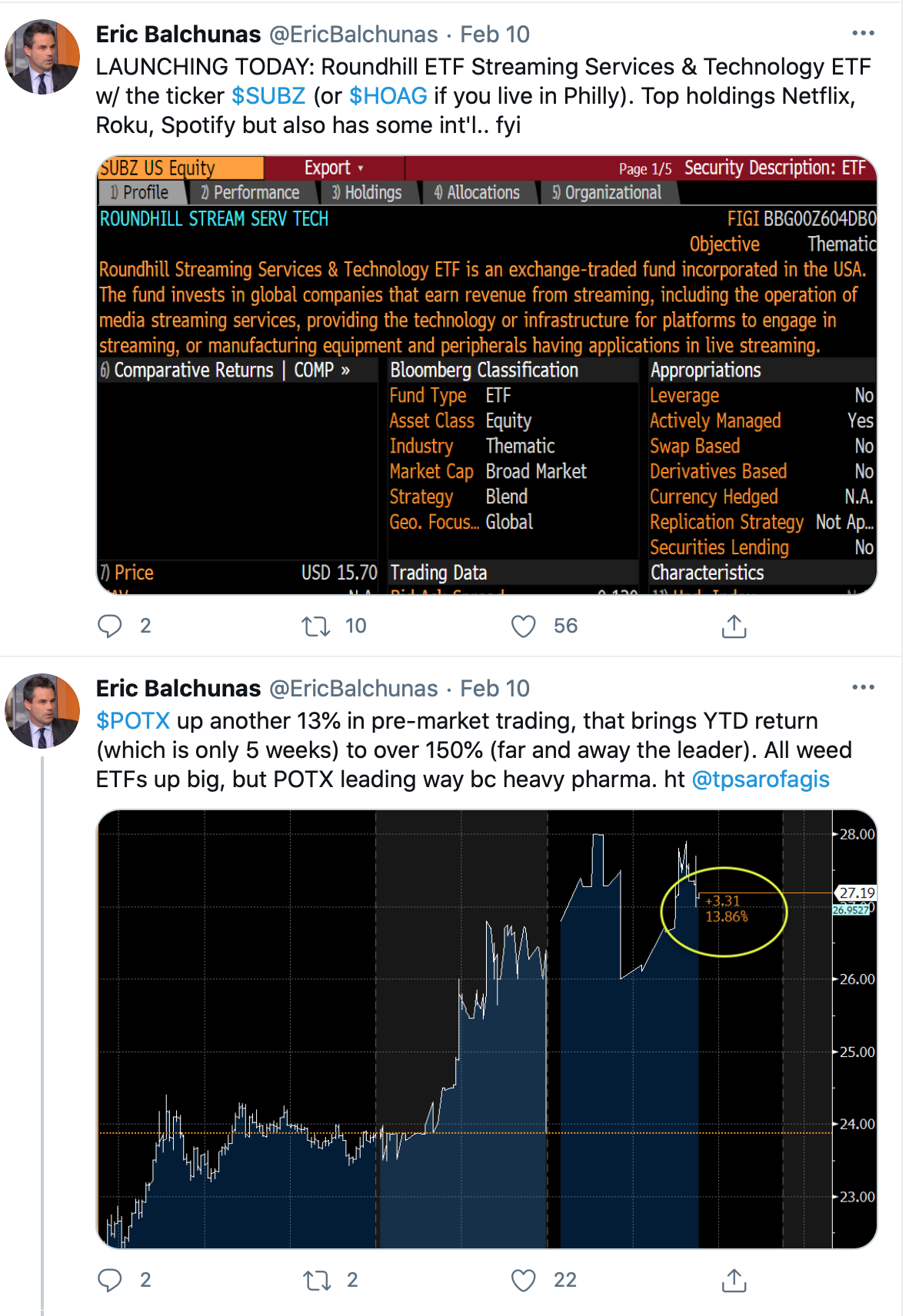Reply to the SUBZ launch tweet

click(110, 626)
